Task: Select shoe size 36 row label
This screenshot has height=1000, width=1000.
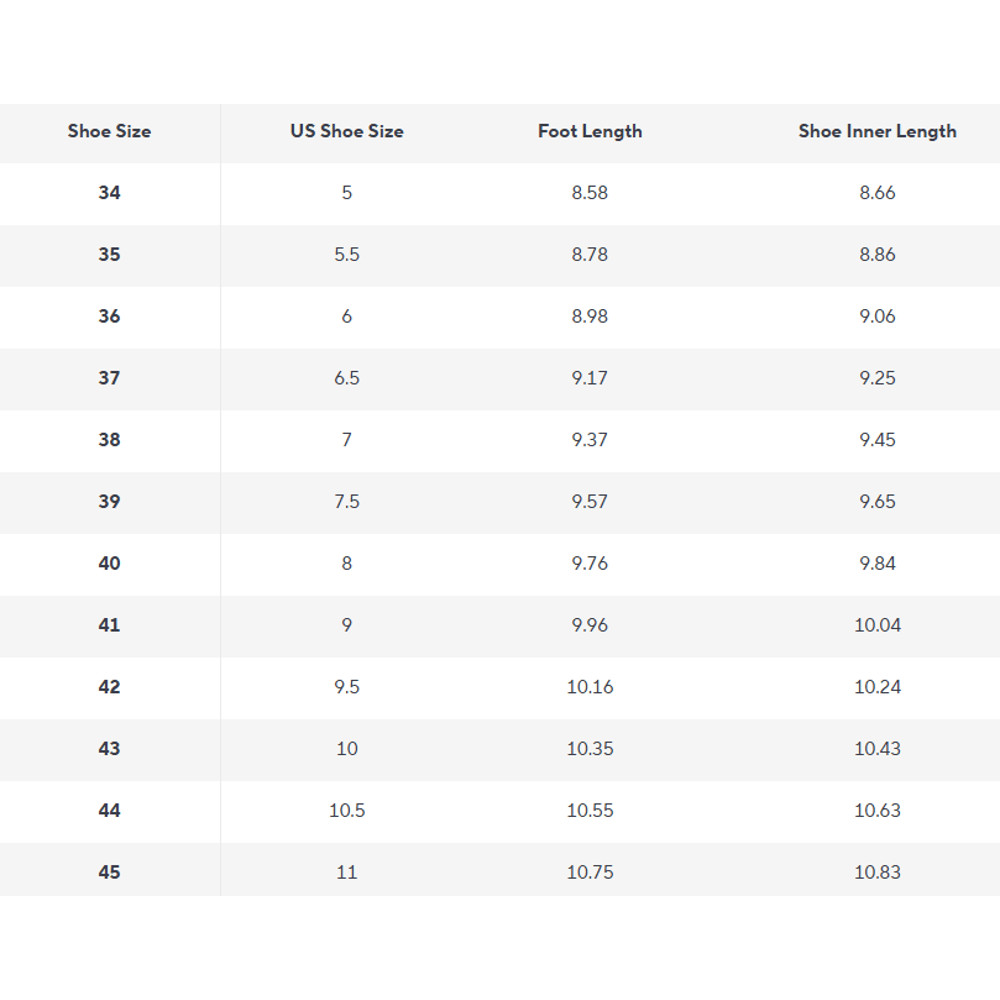Action: [109, 316]
